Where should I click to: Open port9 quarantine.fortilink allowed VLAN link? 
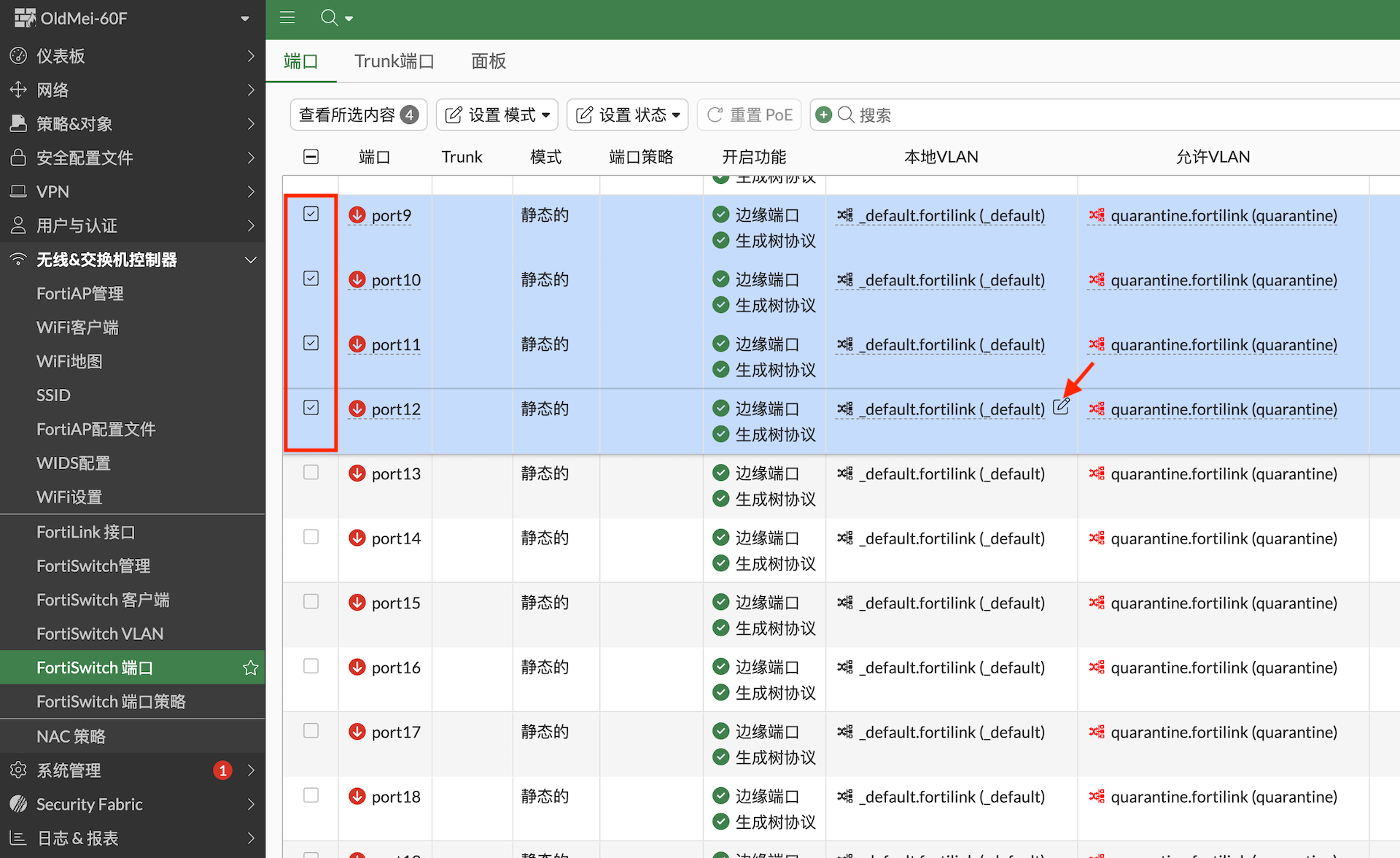coord(1224,215)
